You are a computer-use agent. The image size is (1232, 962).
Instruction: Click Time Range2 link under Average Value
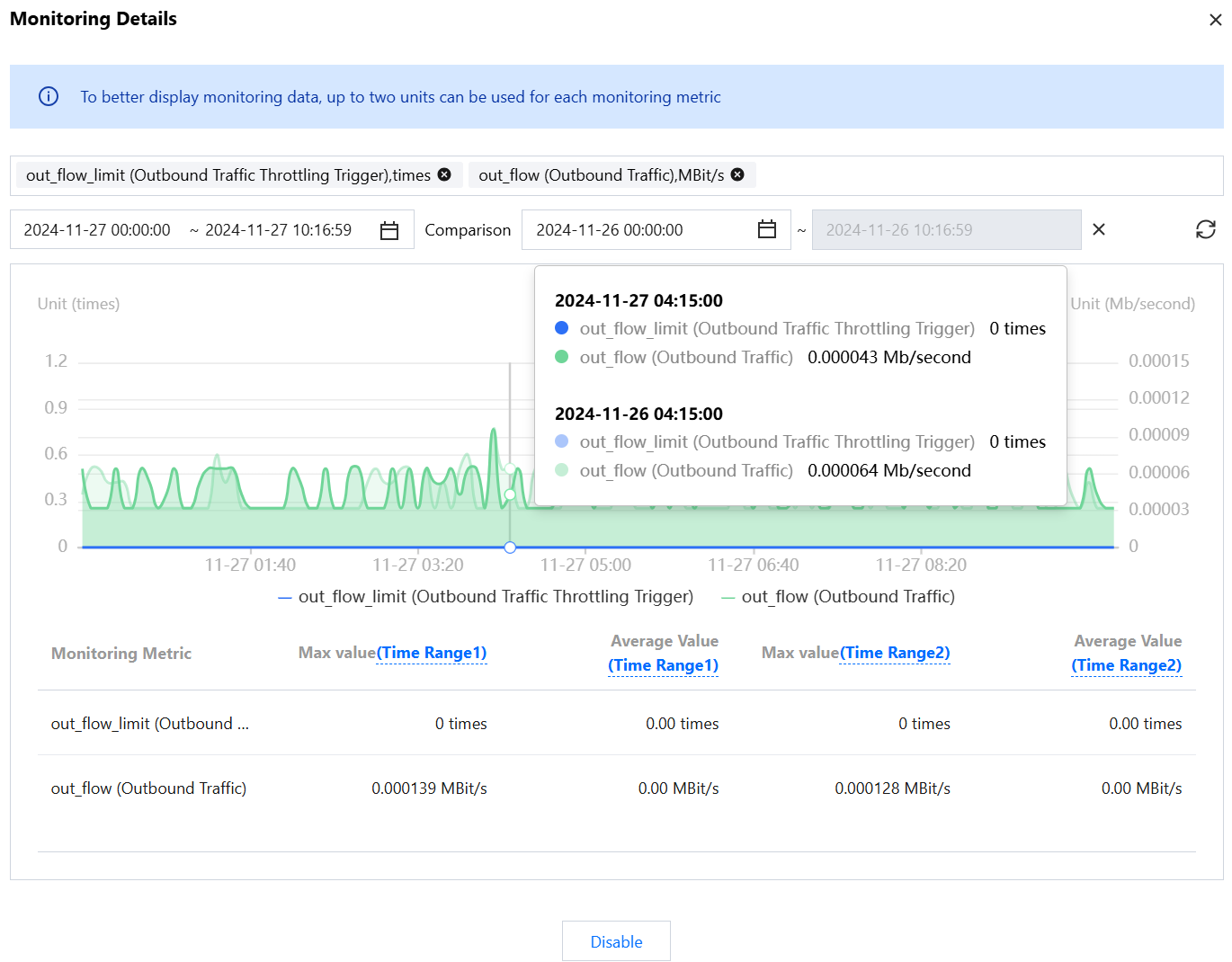(1126, 665)
